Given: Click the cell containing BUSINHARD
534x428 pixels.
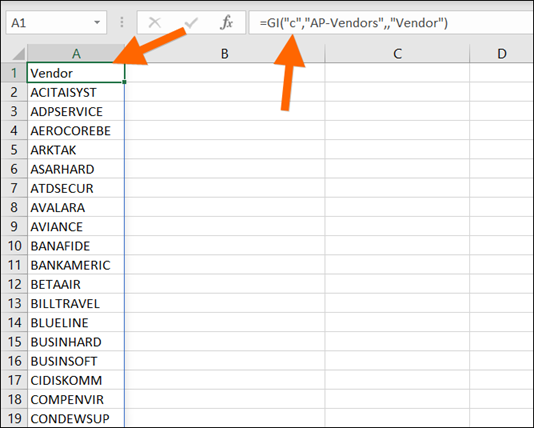Looking at the screenshot, I should coord(76,342).
